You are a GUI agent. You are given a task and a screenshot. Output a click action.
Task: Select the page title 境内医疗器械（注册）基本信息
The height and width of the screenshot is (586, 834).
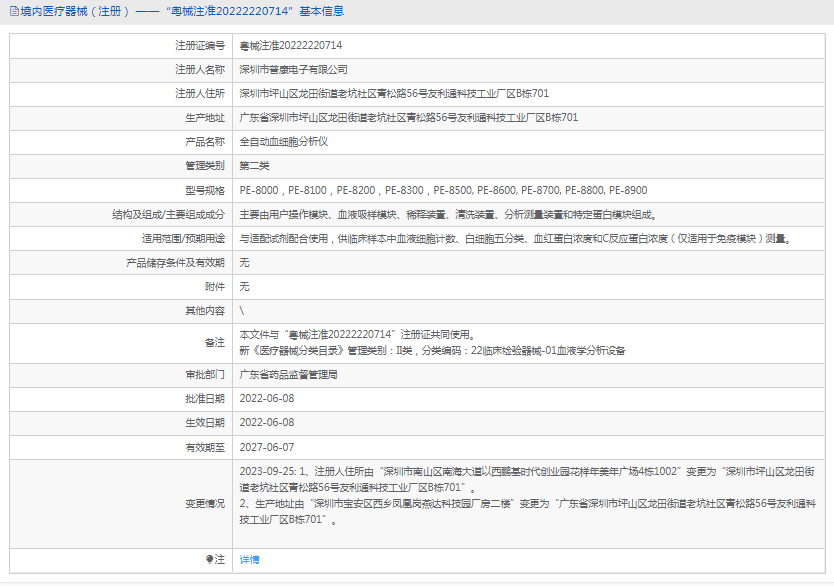(182, 11)
